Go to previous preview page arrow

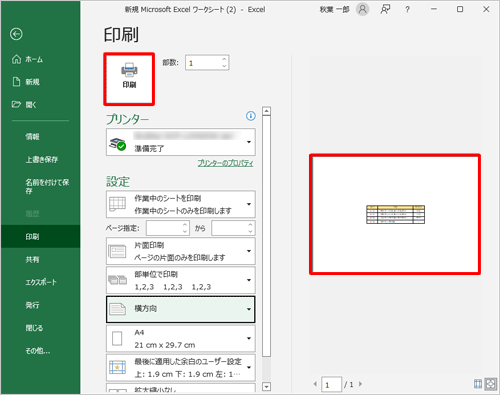[x=315, y=384]
